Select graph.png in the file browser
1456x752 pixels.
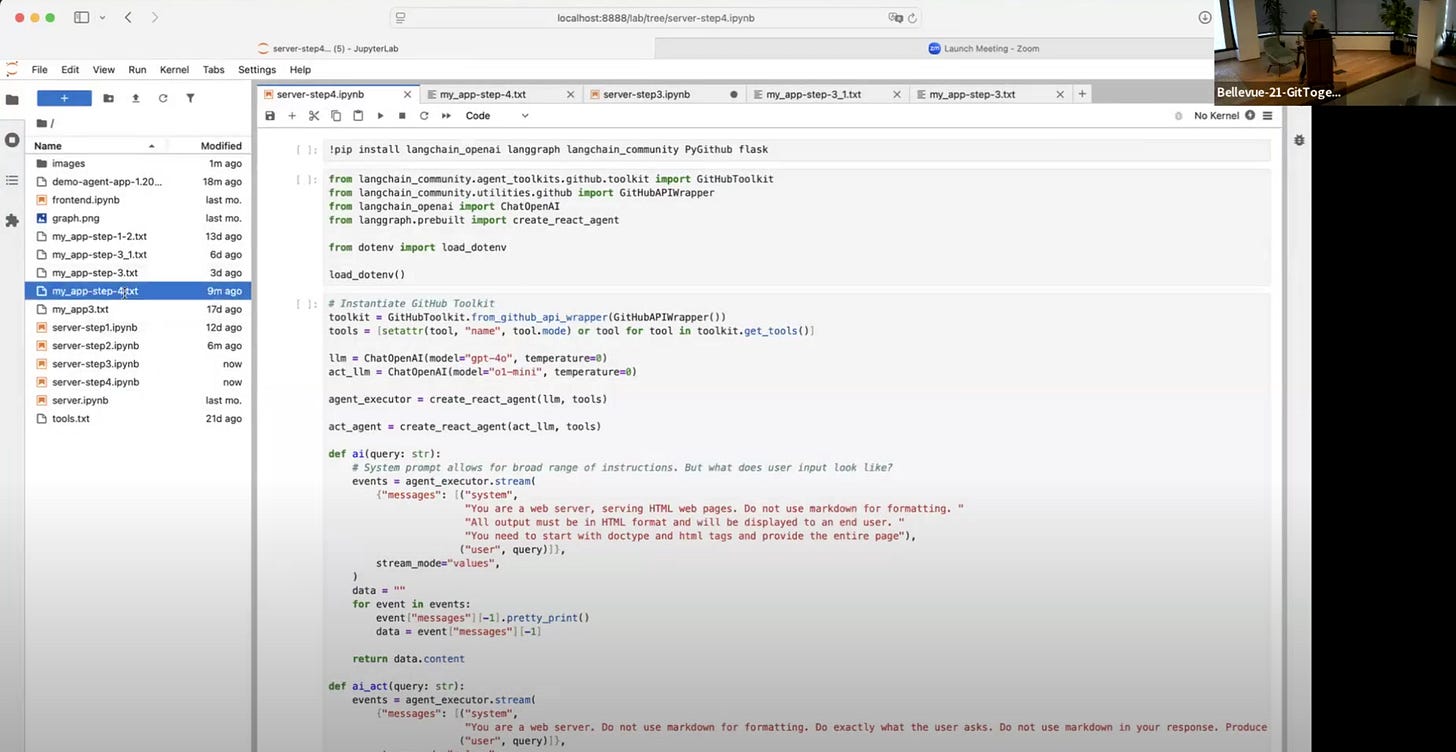tap(138, 218)
